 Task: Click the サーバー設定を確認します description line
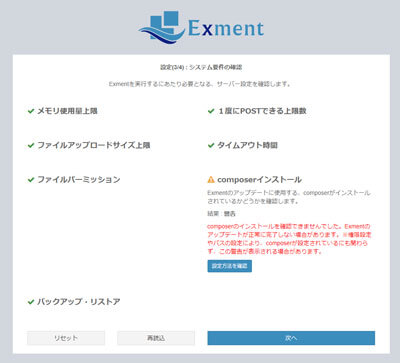point(200,84)
